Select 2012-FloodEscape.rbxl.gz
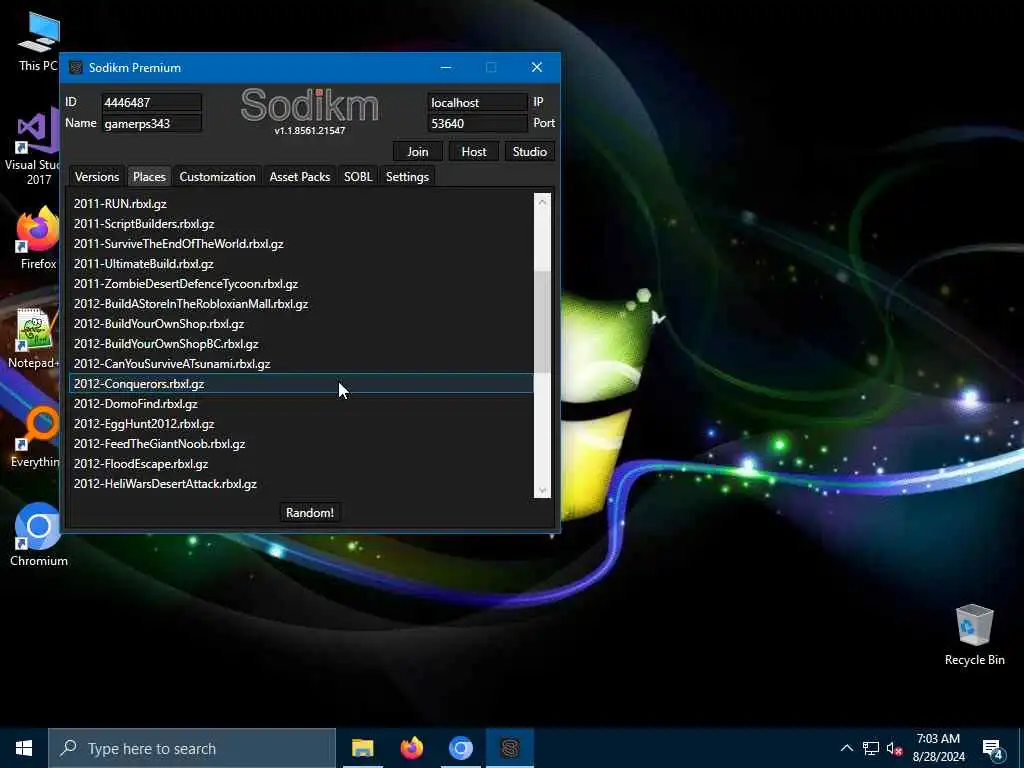Screen dimensions: 1024x768 (x=301, y=464)
